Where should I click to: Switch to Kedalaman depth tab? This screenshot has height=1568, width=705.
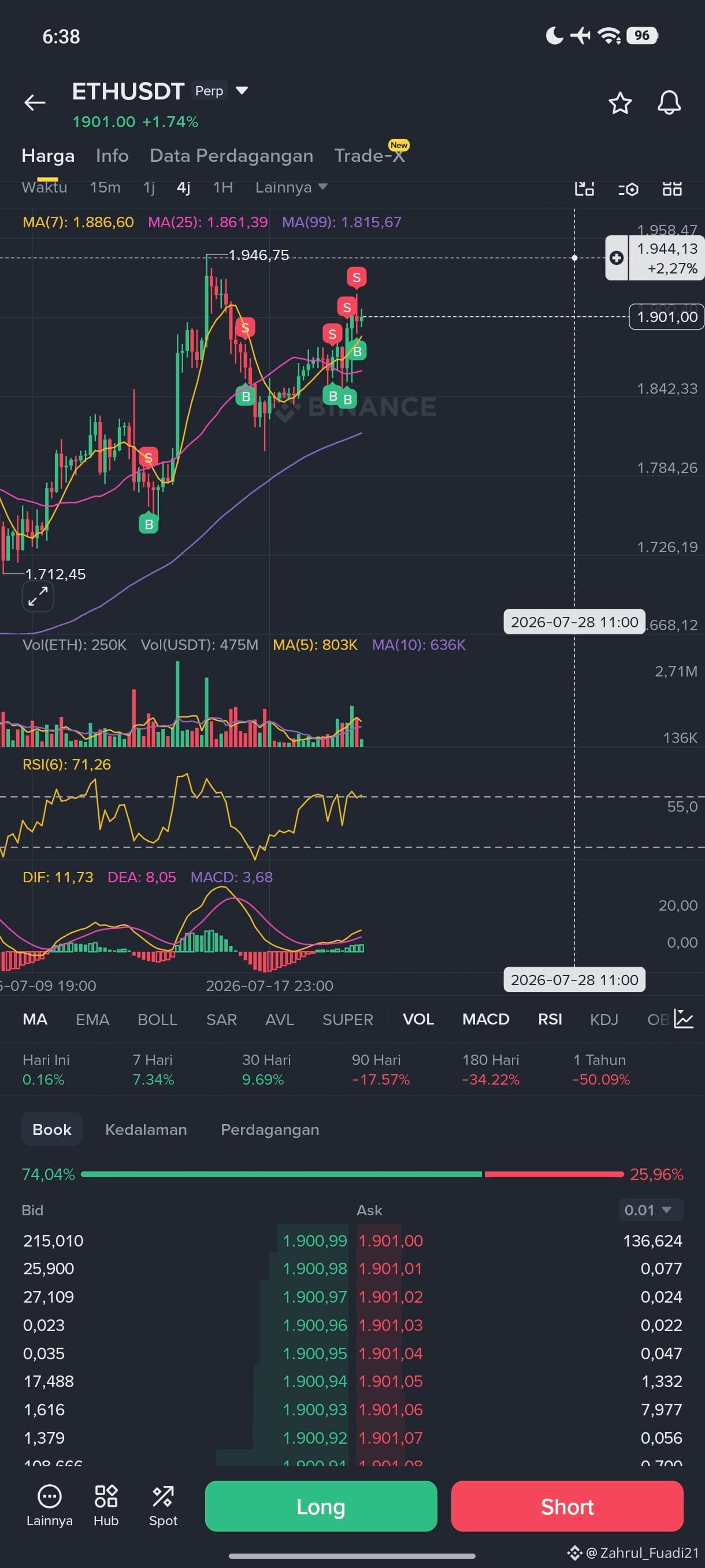click(x=146, y=1129)
